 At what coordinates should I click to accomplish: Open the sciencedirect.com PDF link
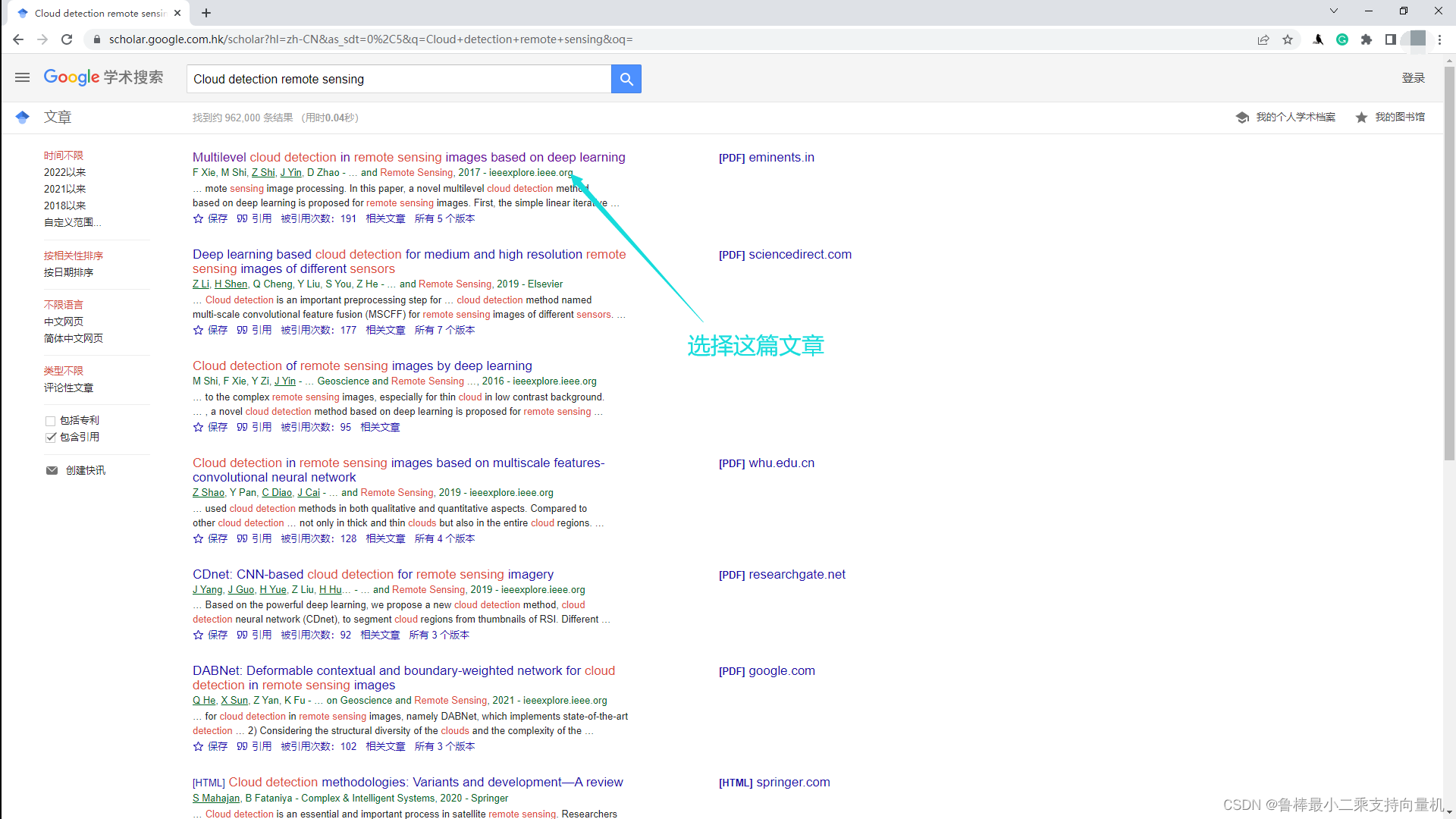785,254
